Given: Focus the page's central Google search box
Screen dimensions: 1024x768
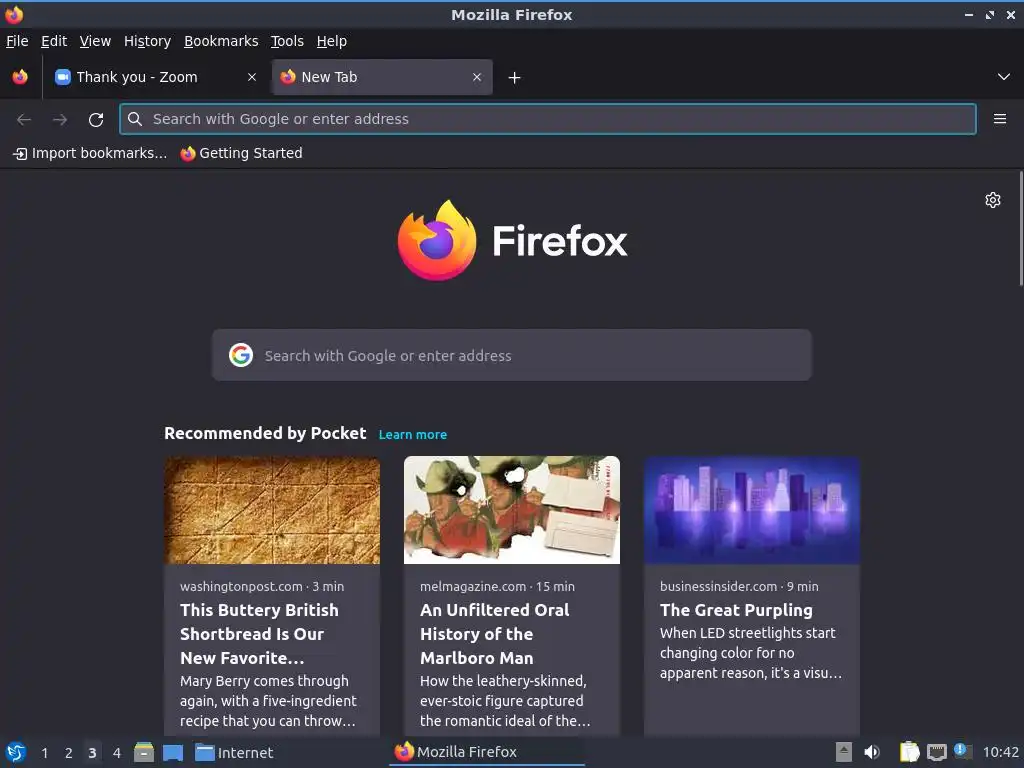Looking at the screenshot, I should (x=511, y=355).
